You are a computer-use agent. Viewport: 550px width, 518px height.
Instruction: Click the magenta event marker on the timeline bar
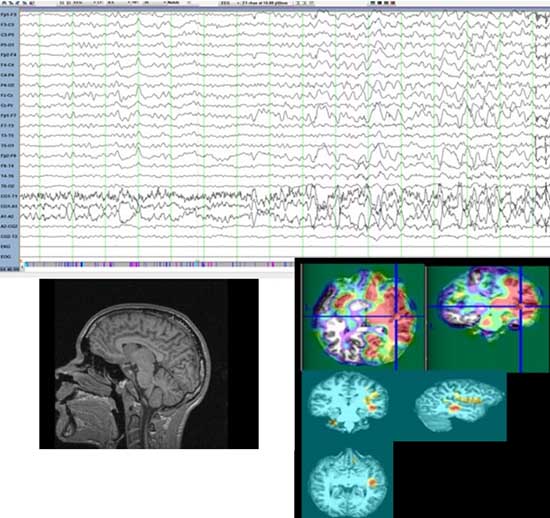pyautogui.click(x=135, y=264)
